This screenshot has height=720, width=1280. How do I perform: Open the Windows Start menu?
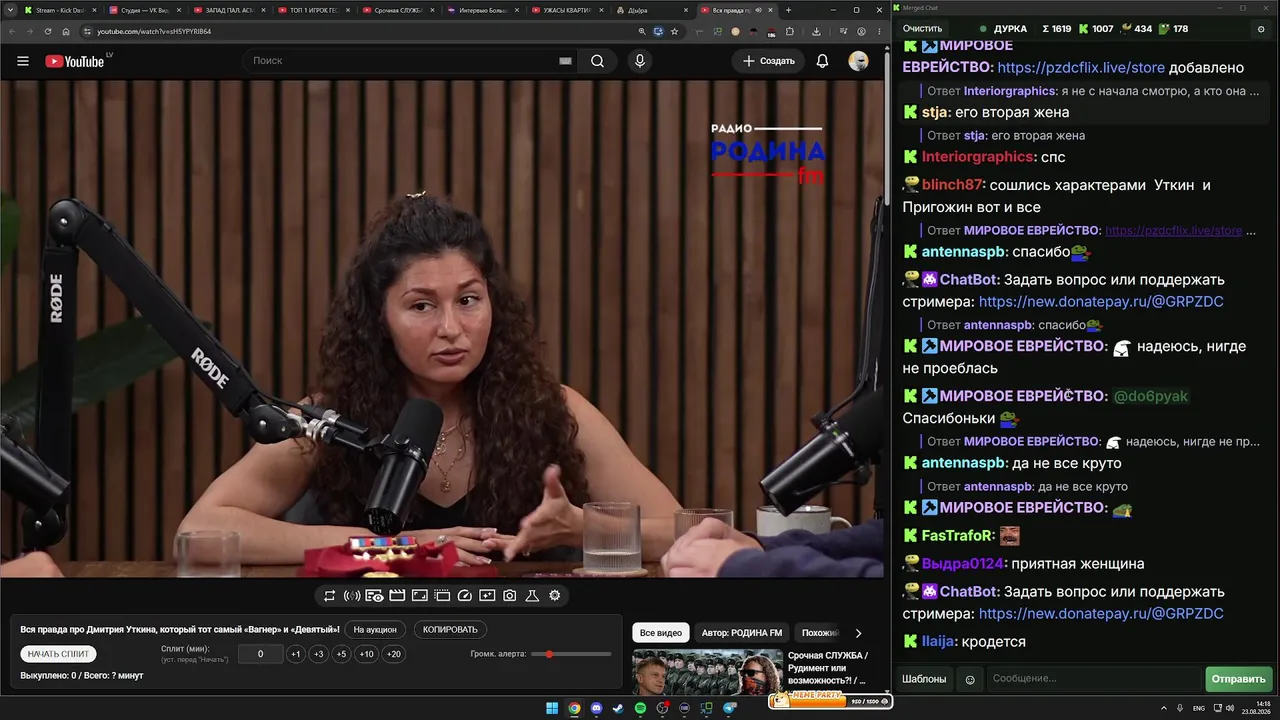[552, 709]
